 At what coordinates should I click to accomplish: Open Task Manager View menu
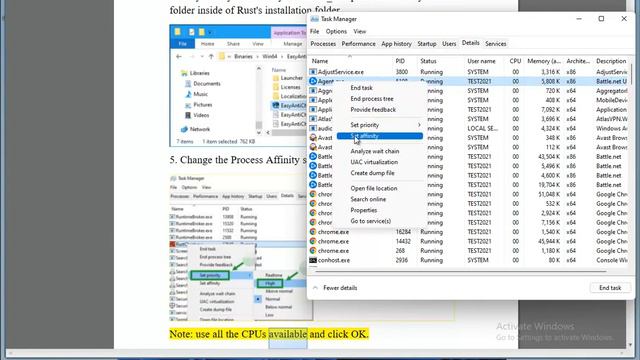point(360,31)
